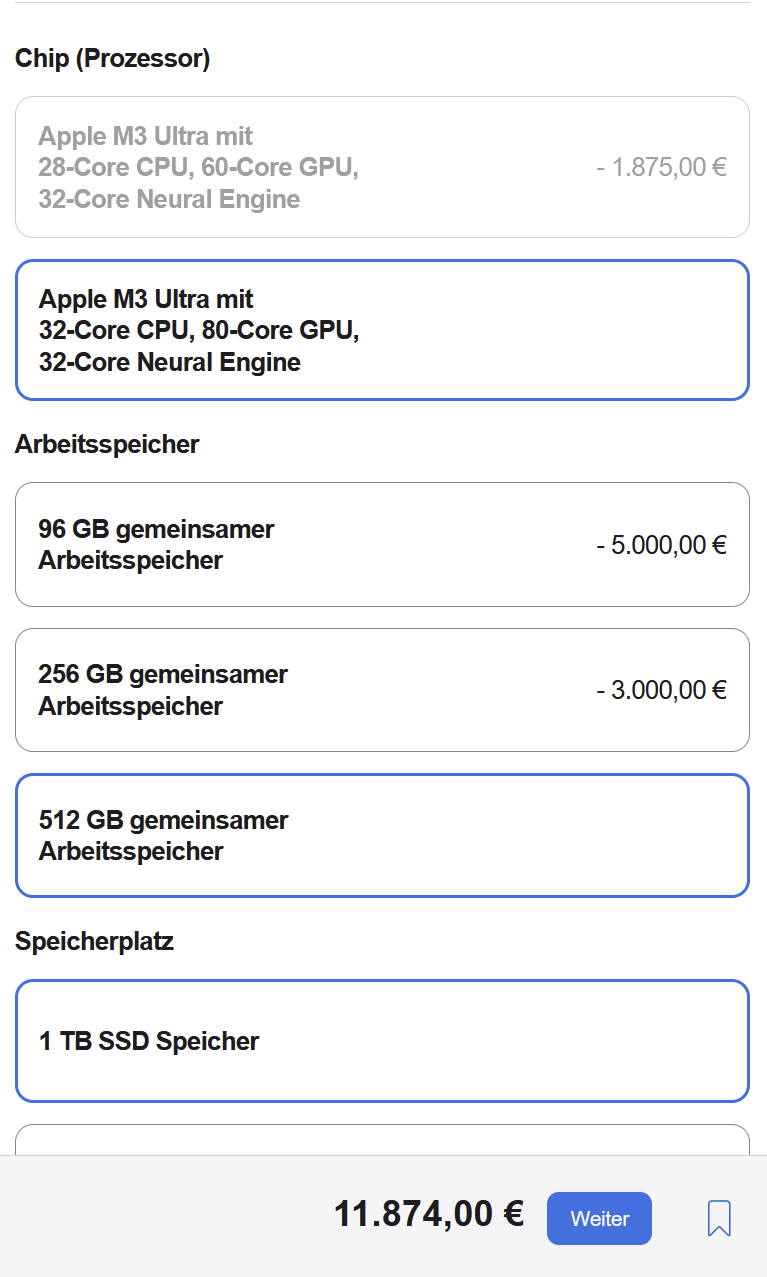Pick the partially visible storage option below 1 TB
This screenshot has height=1277, width=767.
tap(382, 1140)
